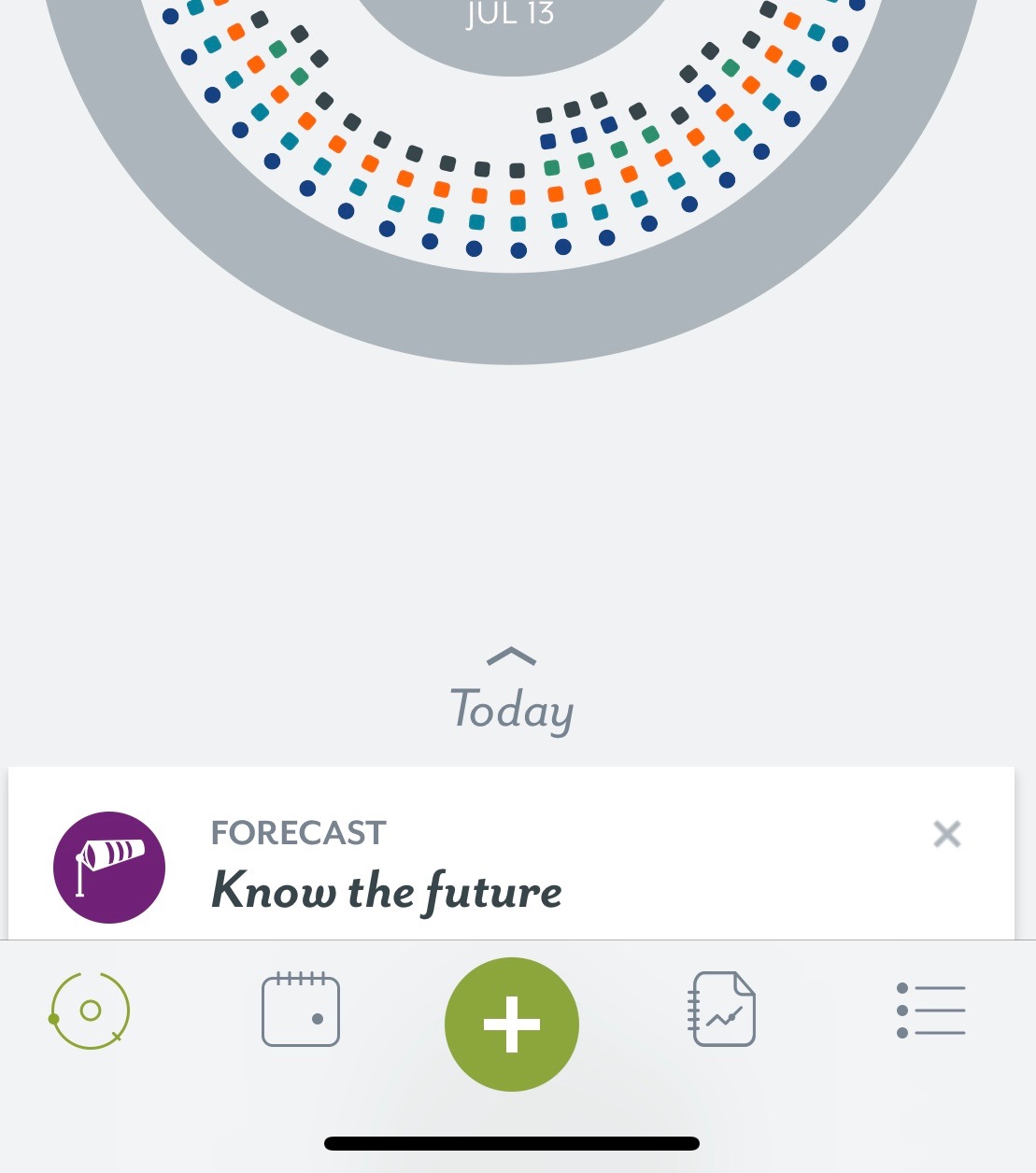Tap the black home indicator bar
The height and width of the screenshot is (1173, 1036).
[x=512, y=1143]
